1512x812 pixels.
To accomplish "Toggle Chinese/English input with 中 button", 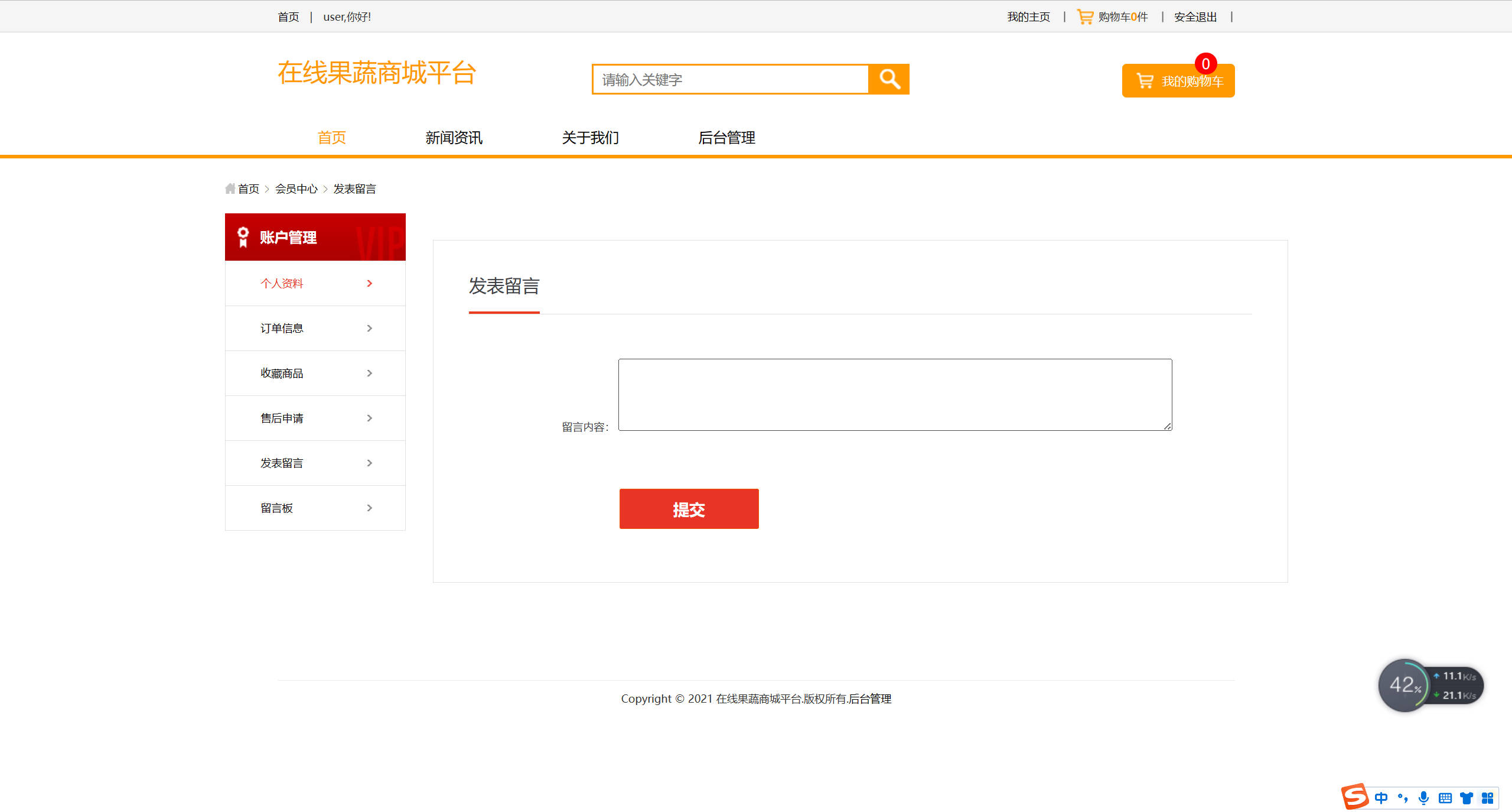I will point(1381,797).
